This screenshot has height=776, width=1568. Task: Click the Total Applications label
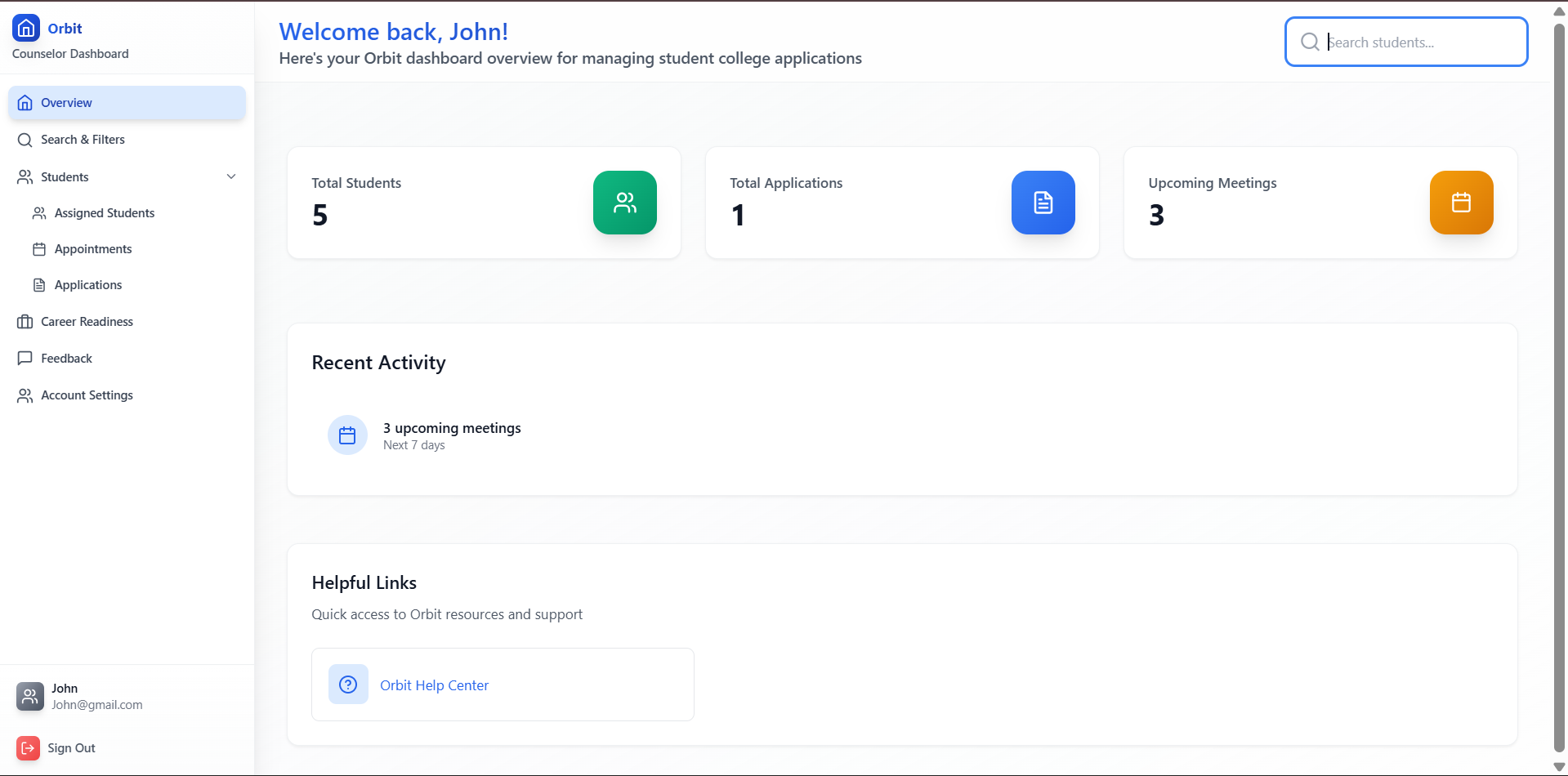[x=786, y=183]
